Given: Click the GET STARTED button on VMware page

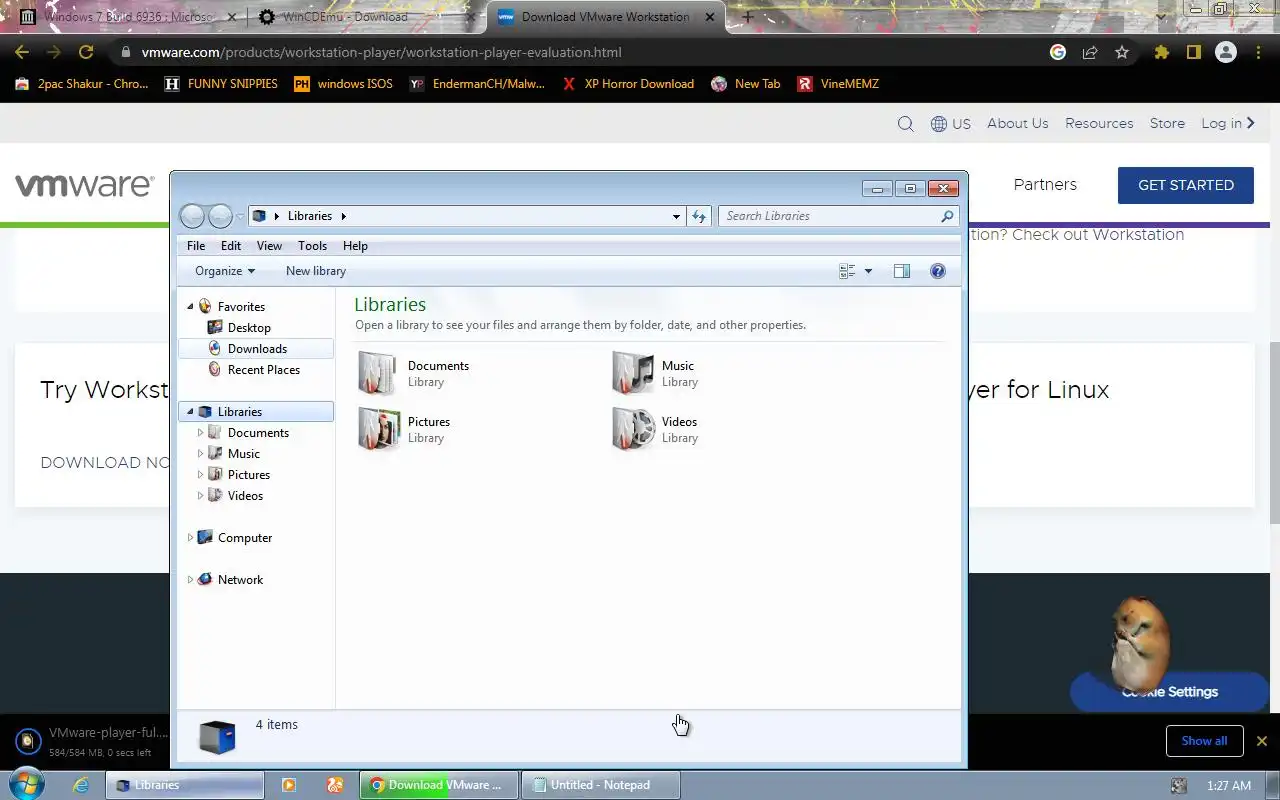Looking at the screenshot, I should (x=1186, y=185).
